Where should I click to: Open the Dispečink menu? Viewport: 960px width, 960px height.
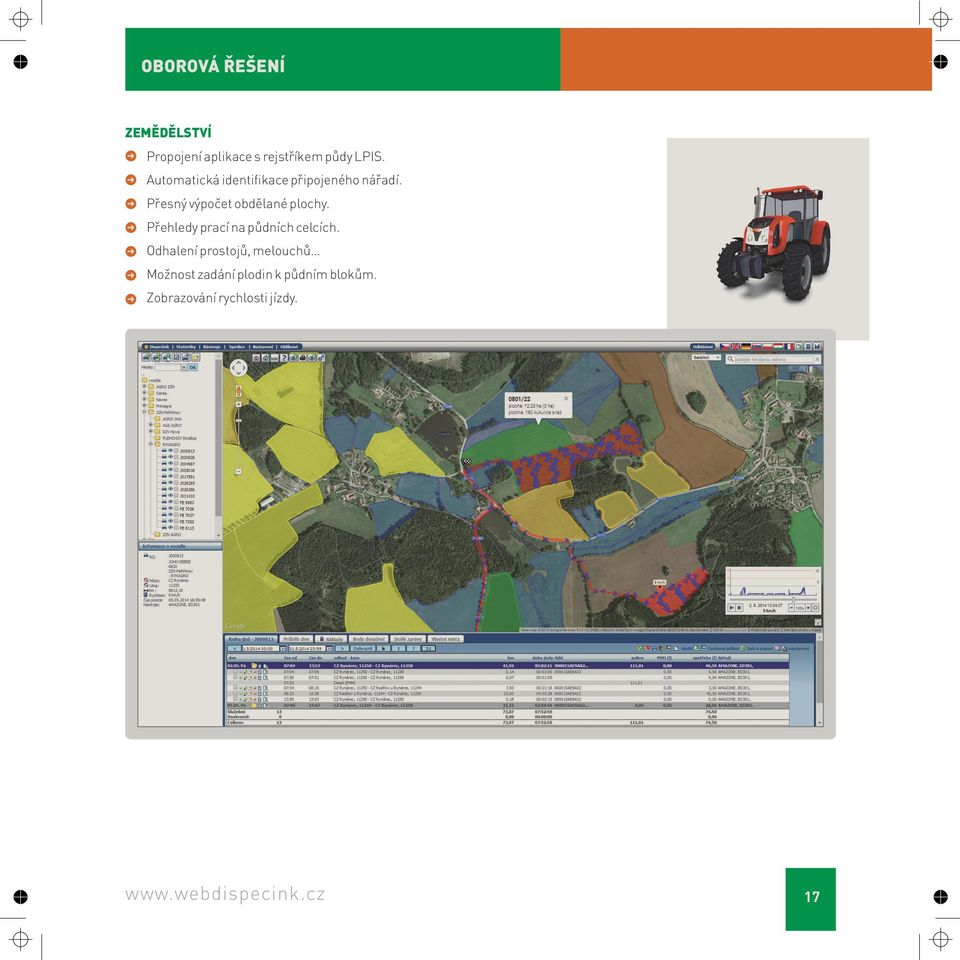[159, 347]
